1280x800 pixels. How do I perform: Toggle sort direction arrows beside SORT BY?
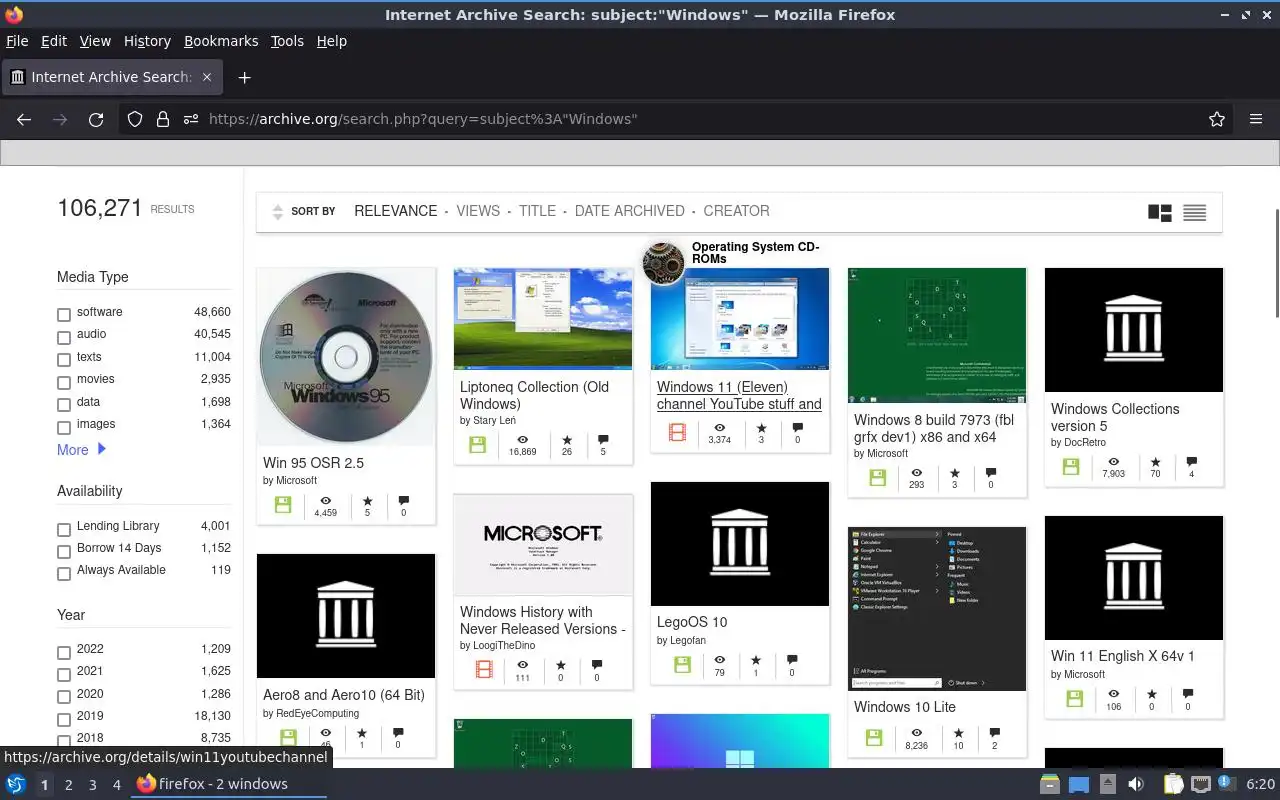coord(278,212)
